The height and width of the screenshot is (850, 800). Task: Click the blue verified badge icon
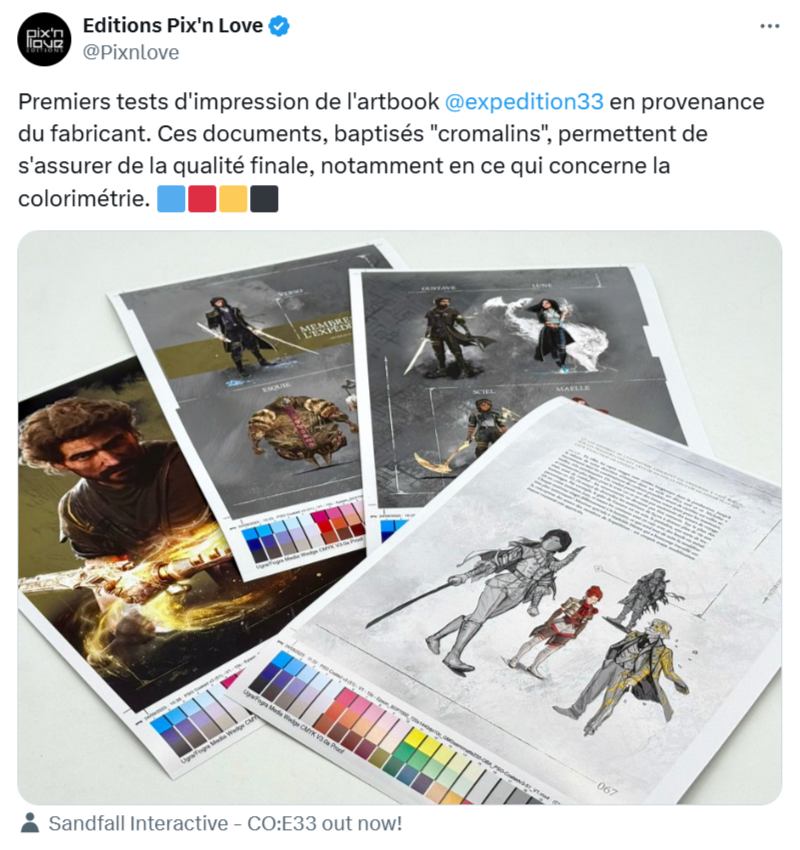pos(280,26)
